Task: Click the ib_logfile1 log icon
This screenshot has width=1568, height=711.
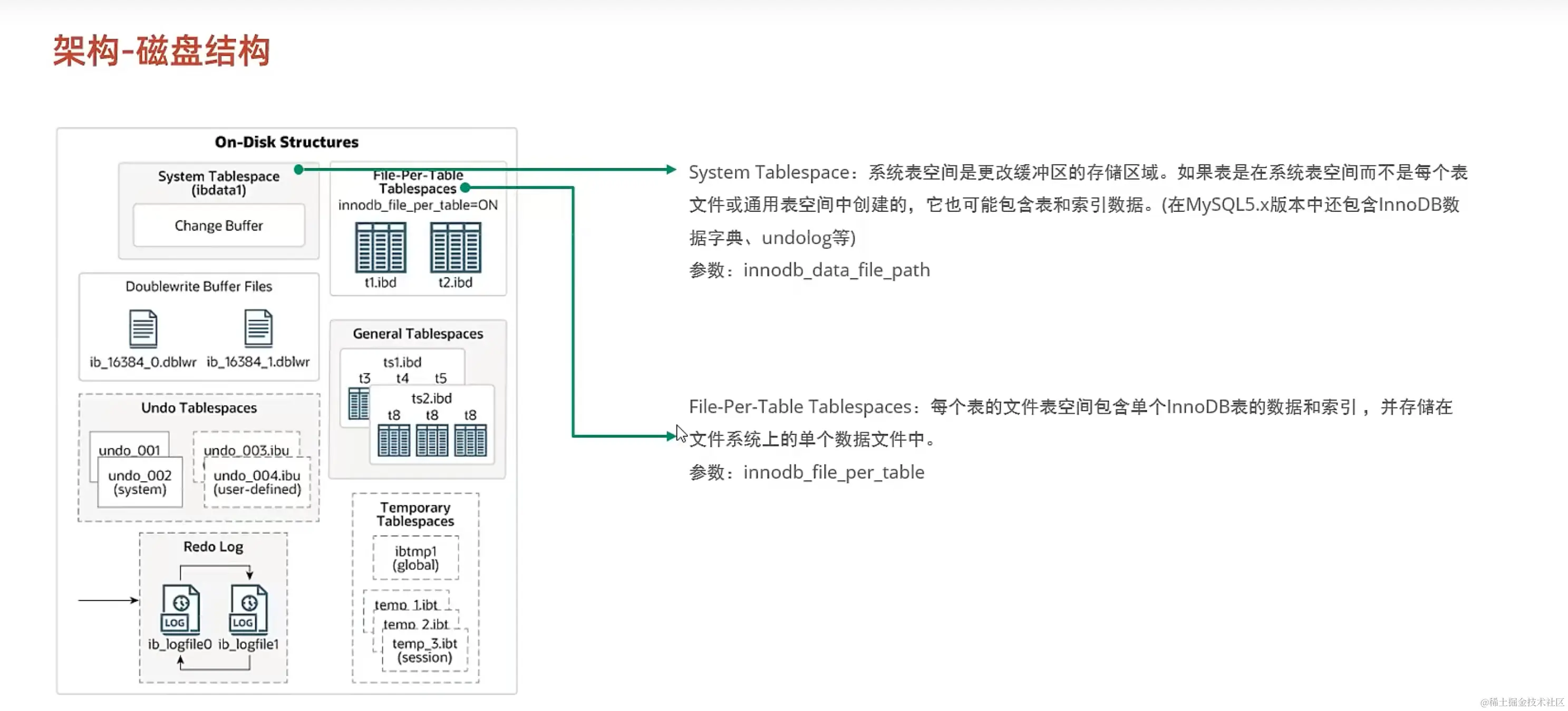Action: [x=248, y=609]
